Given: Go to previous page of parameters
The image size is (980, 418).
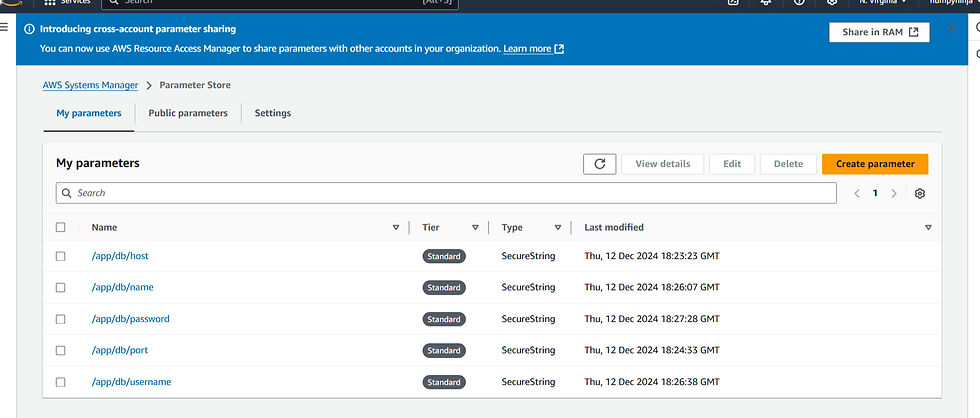Looking at the screenshot, I should click(857, 193).
